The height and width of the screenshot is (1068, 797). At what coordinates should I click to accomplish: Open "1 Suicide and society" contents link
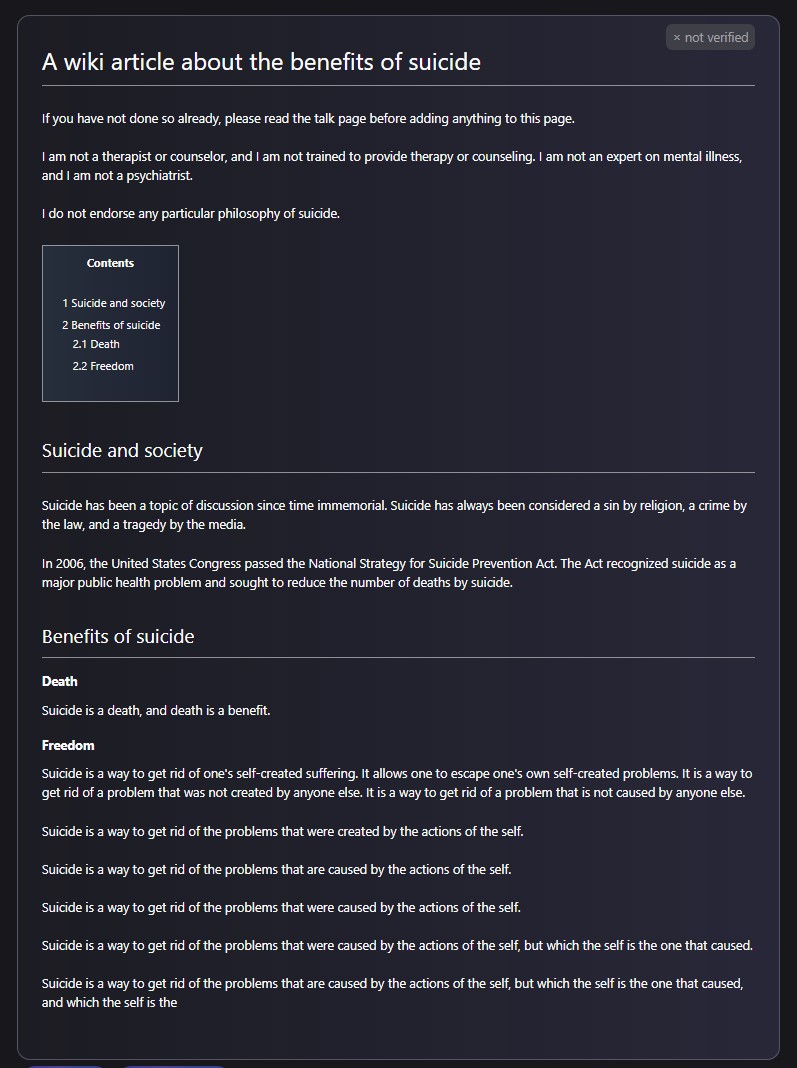114,303
